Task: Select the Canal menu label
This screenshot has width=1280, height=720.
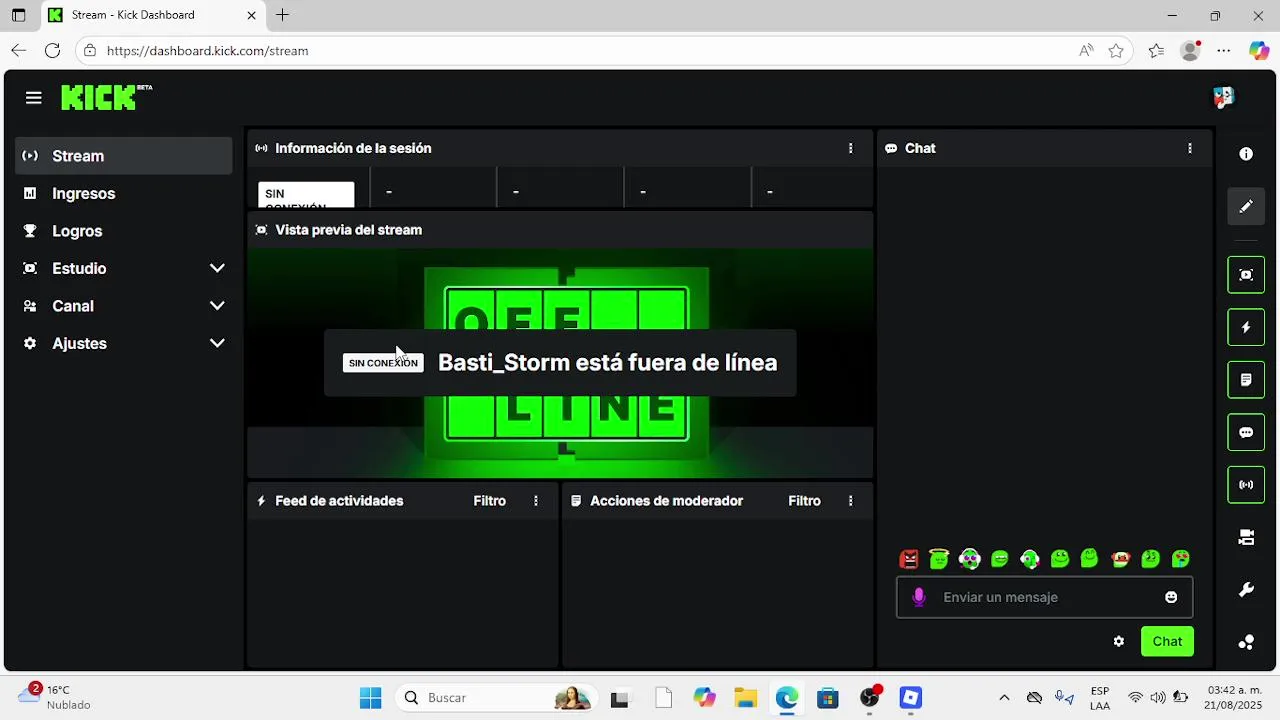Action: tap(73, 306)
